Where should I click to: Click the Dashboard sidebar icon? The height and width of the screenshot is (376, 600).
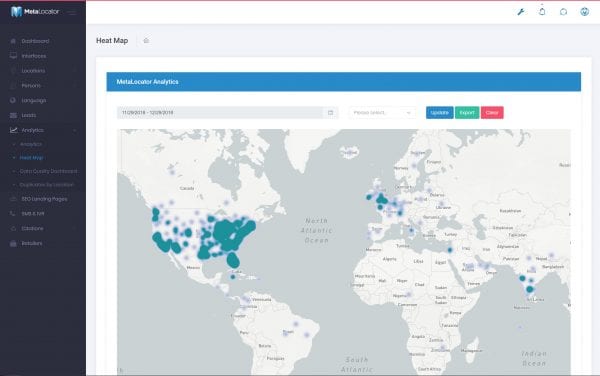[13, 41]
